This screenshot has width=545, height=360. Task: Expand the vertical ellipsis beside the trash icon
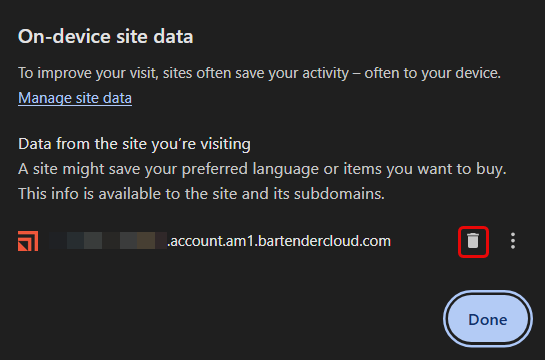pos(513,241)
